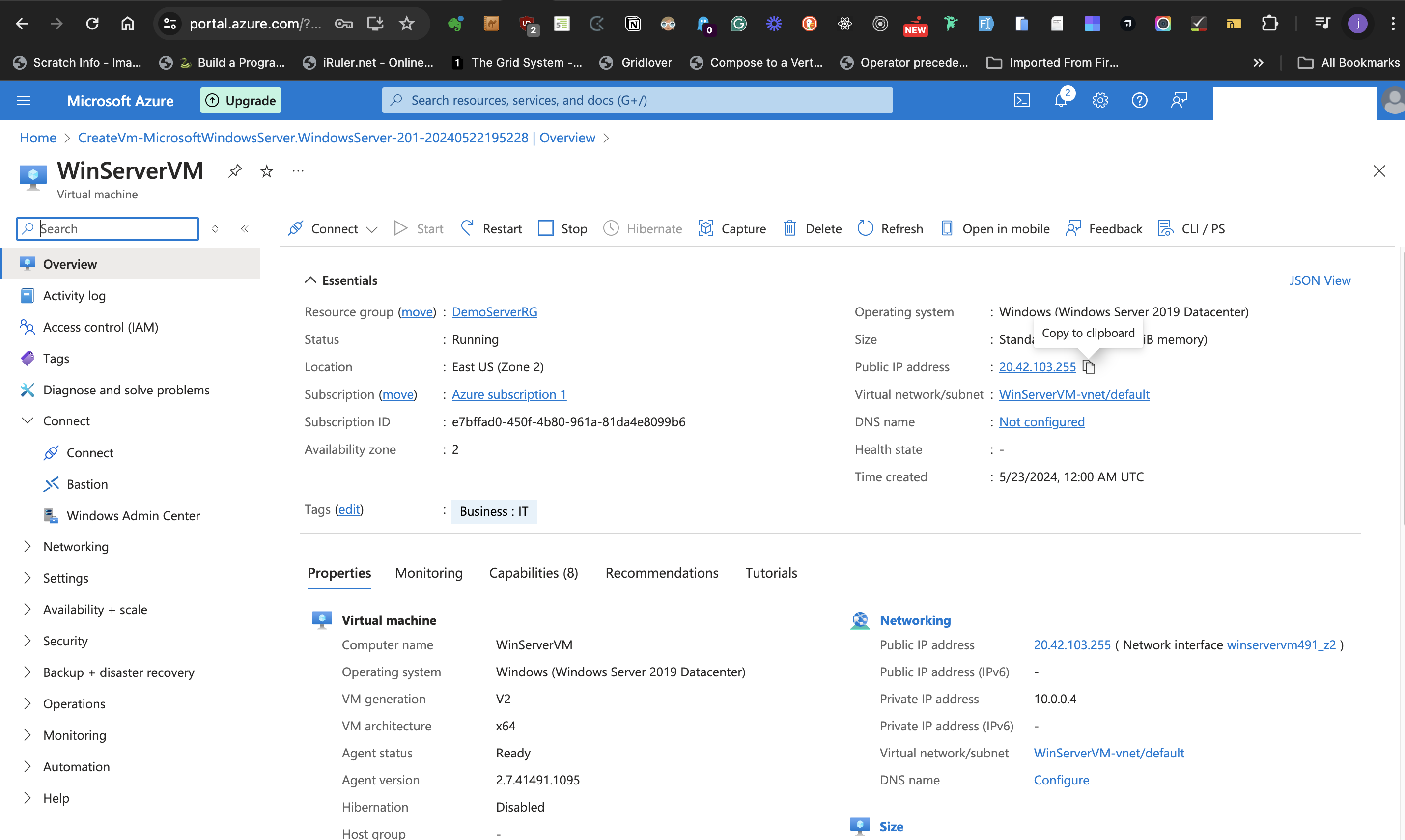Launch Azure Cloud Shell
Screen dimensions: 1405x840
pos(1021,100)
